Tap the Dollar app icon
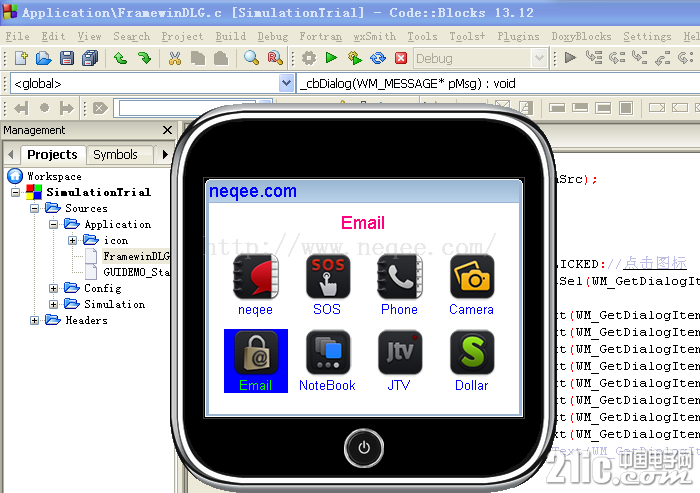 pyautogui.click(x=472, y=353)
